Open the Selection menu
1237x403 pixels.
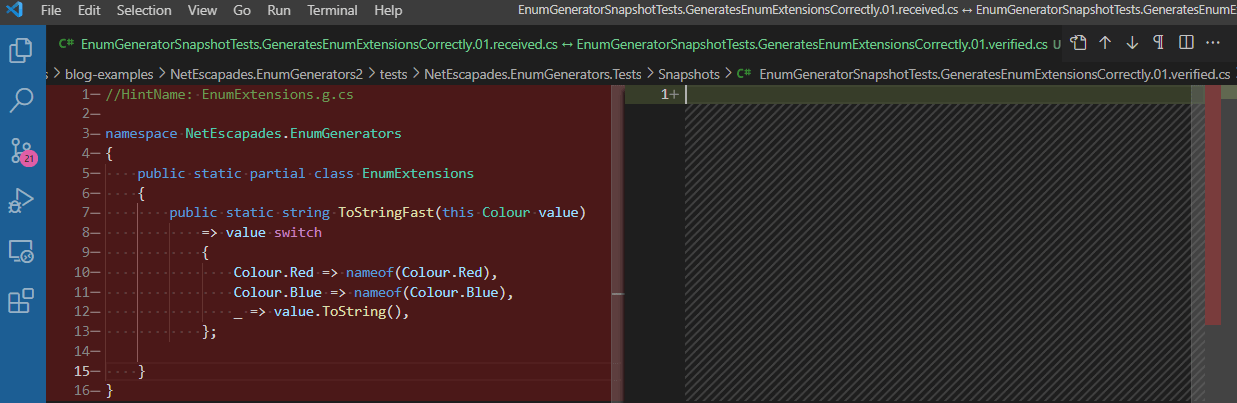click(x=144, y=11)
